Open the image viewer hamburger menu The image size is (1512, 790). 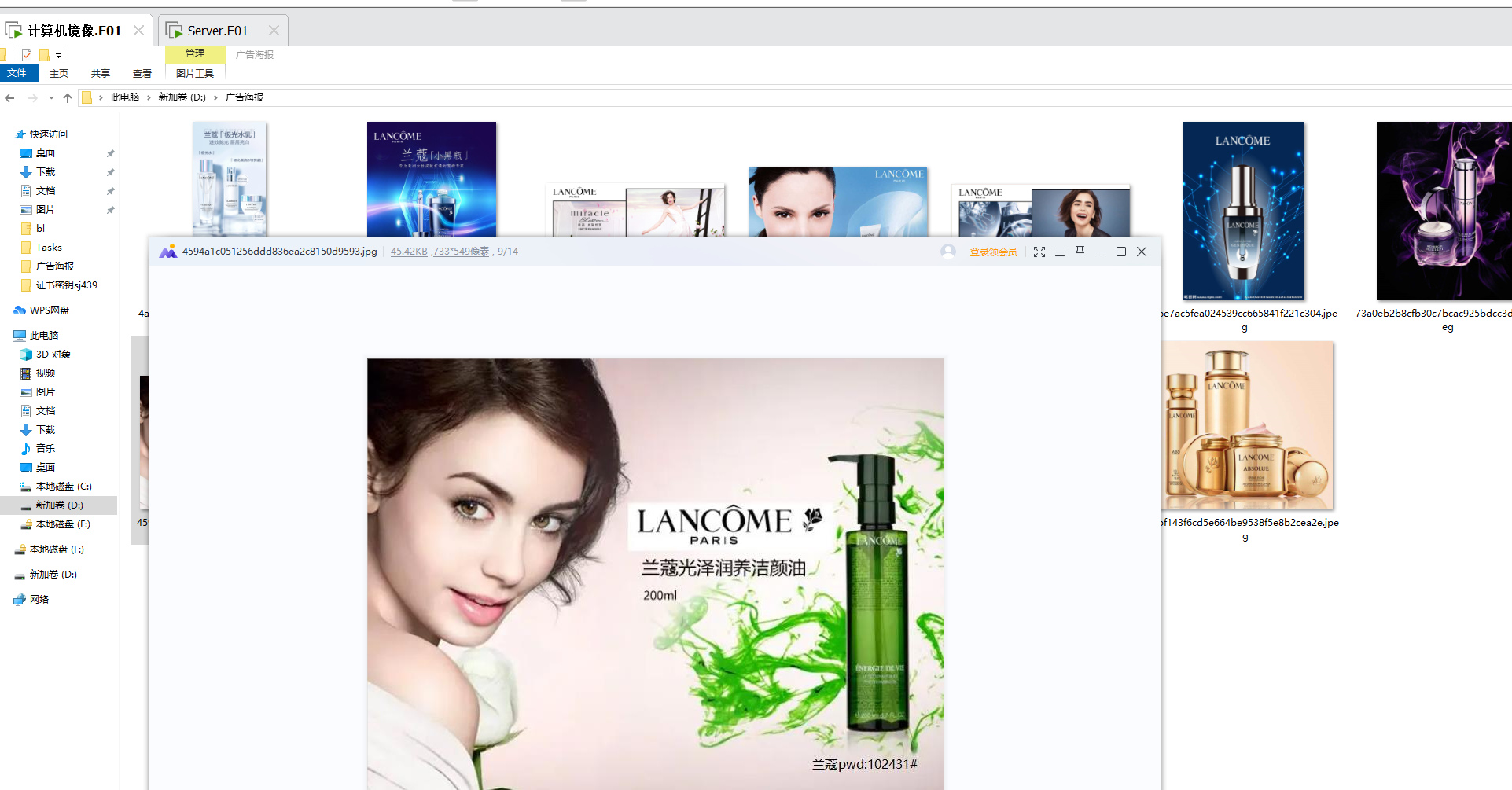coord(1060,252)
